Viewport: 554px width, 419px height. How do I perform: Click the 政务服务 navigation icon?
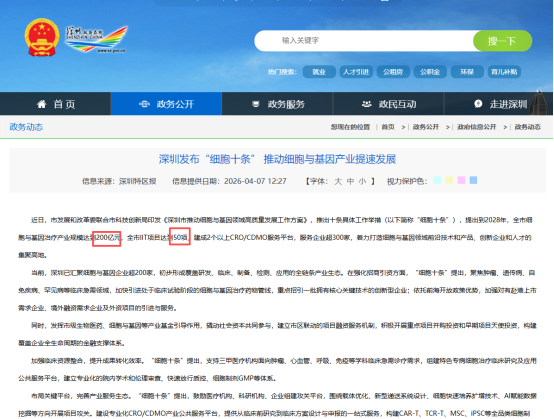[256, 104]
